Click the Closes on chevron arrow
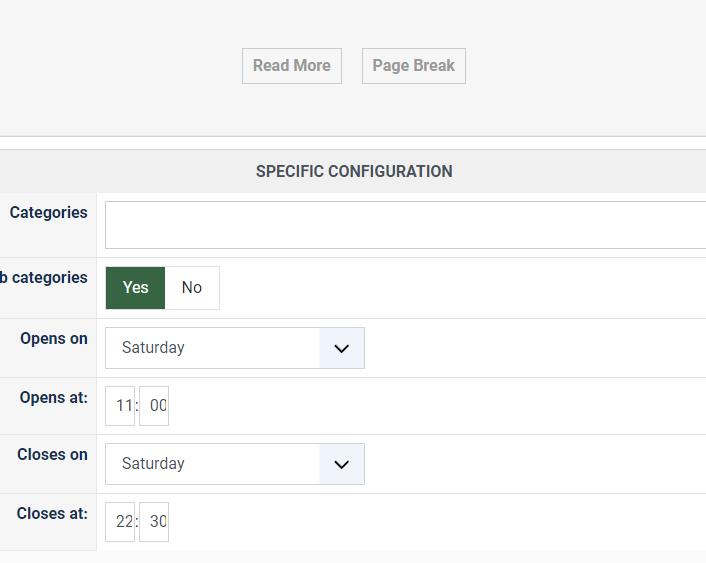This screenshot has height=563, width=706. click(x=342, y=464)
